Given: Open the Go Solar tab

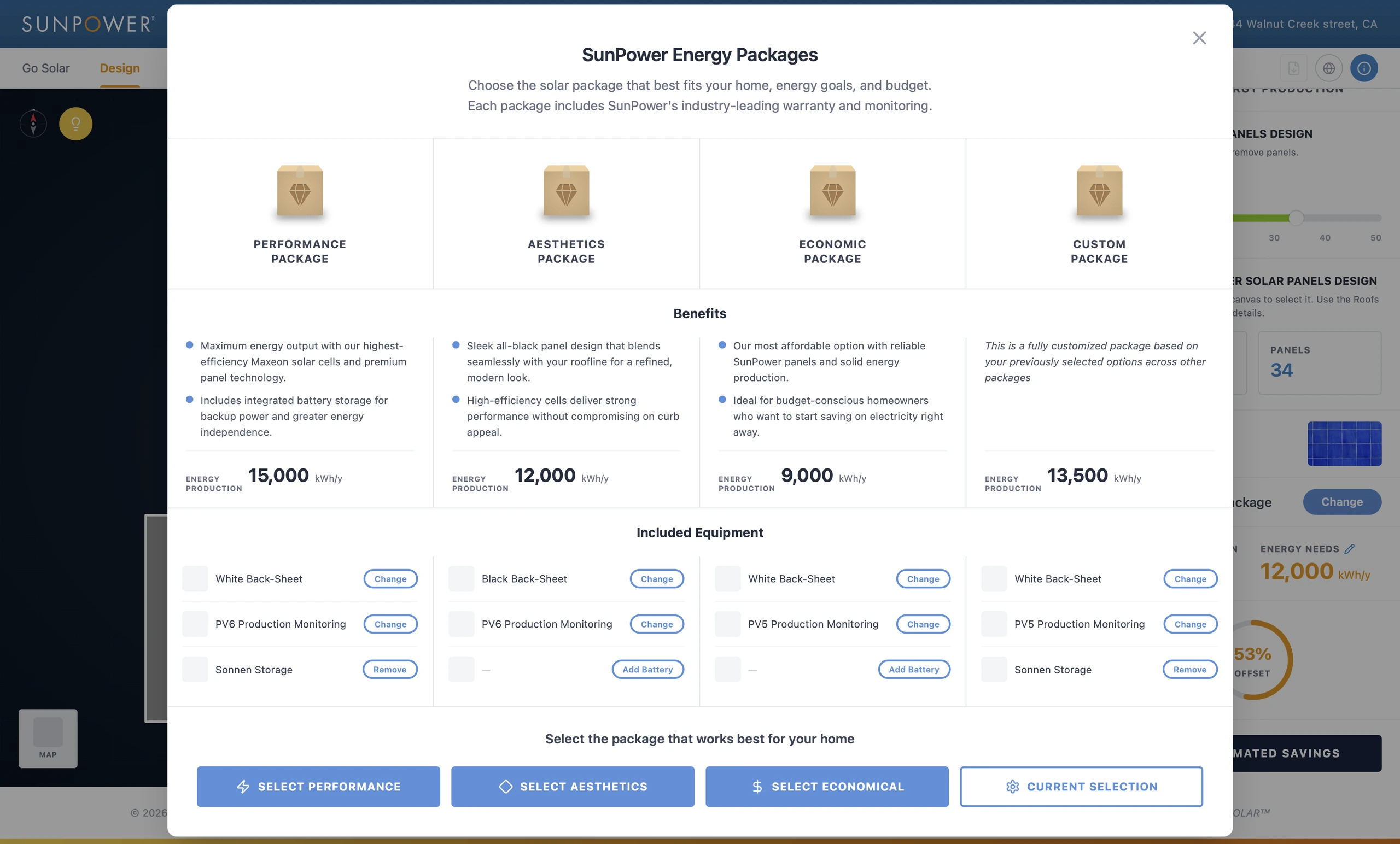Looking at the screenshot, I should tap(46, 68).
